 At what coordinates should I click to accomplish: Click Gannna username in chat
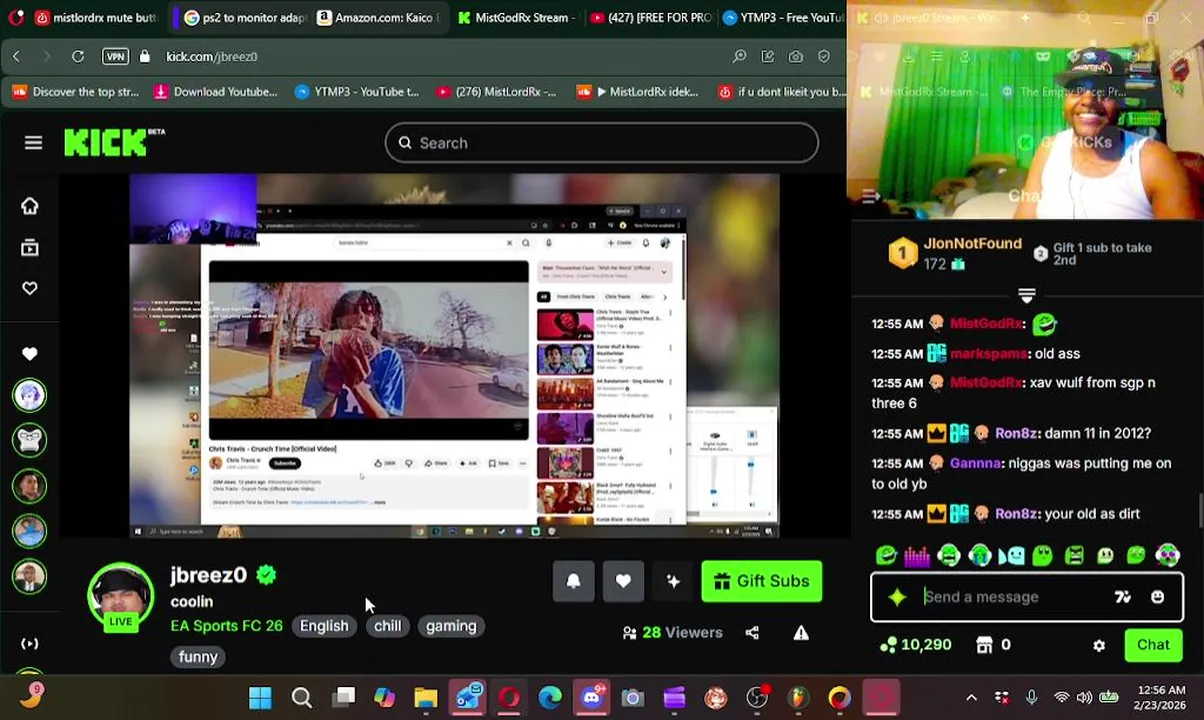[974, 464]
